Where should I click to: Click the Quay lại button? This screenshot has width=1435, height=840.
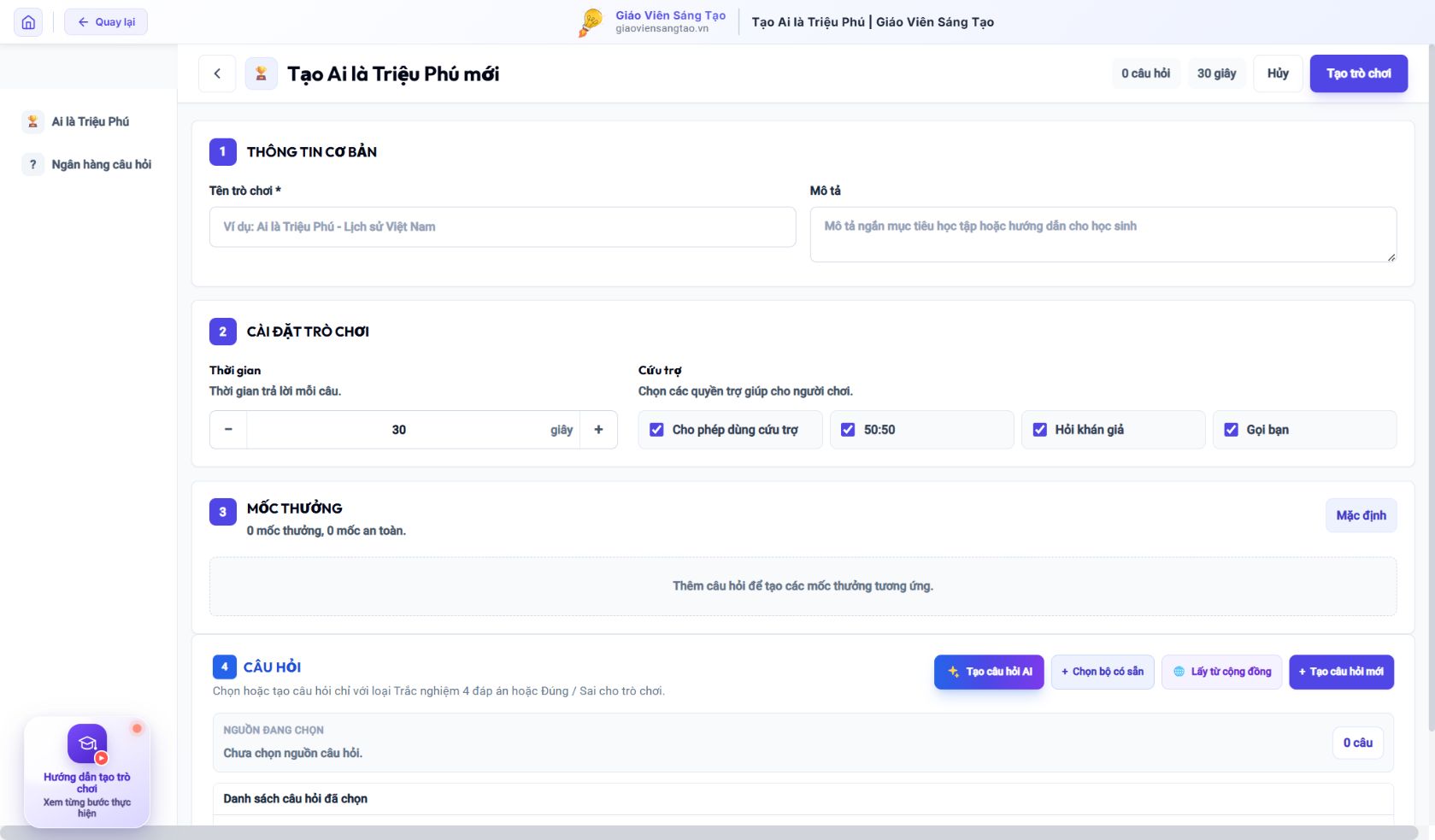pyautogui.click(x=106, y=22)
